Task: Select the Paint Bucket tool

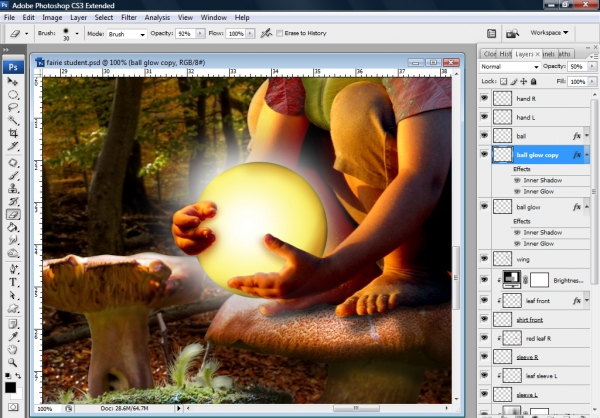Action: [x=13, y=227]
